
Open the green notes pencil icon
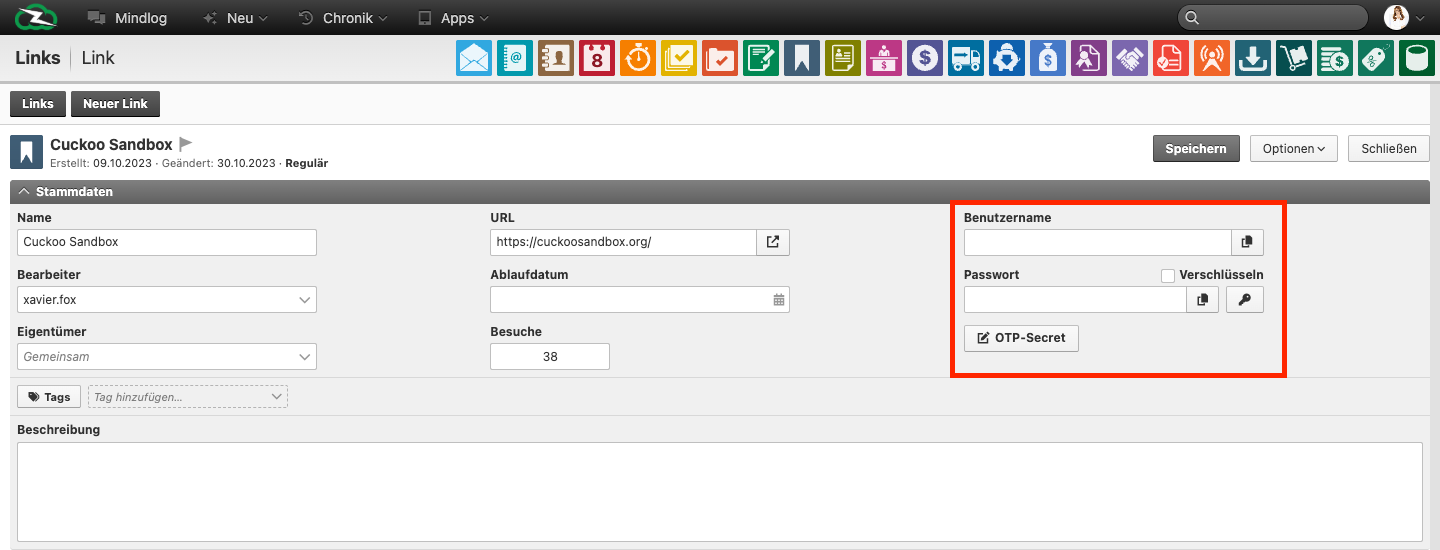click(x=761, y=58)
